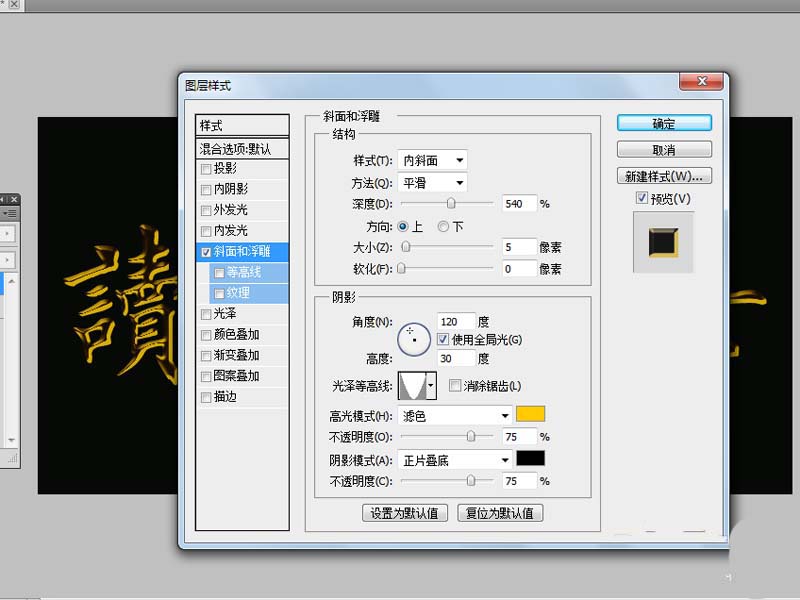This screenshot has height=600, width=800.
Task: Enable the 渐变叠加 checkbox
Action: pyautogui.click(x=206, y=356)
